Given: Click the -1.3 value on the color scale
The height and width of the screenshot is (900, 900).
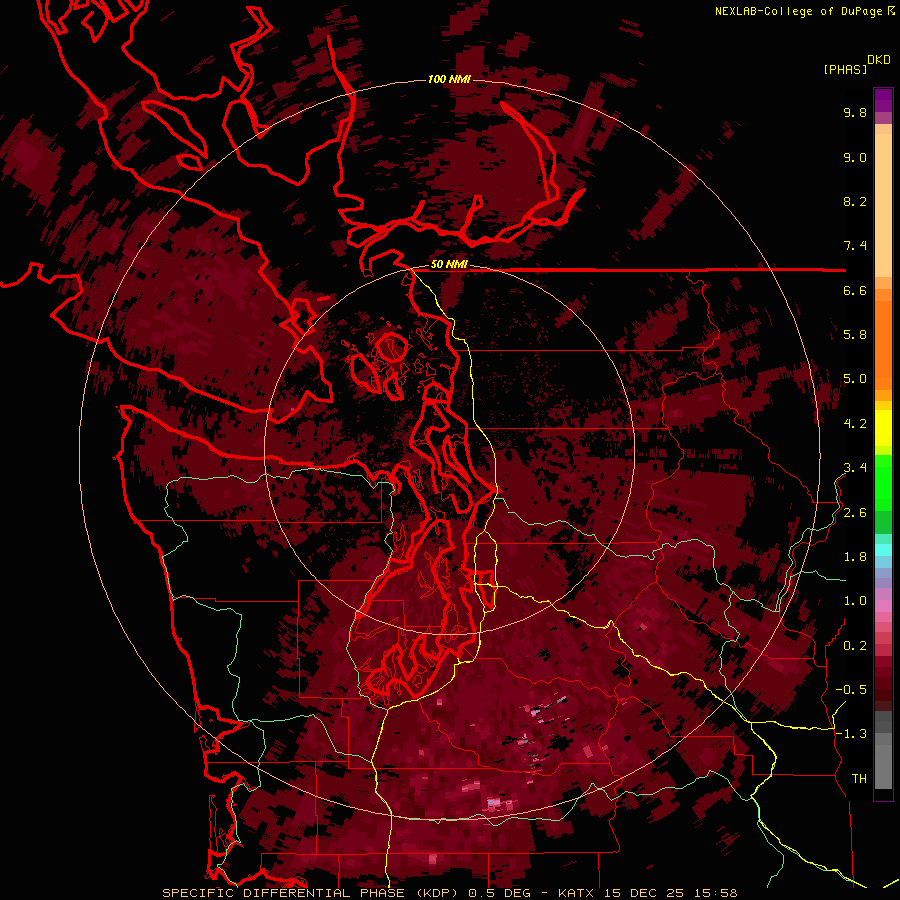Looking at the screenshot, I should pyautogui.click(x=851, y=734).
